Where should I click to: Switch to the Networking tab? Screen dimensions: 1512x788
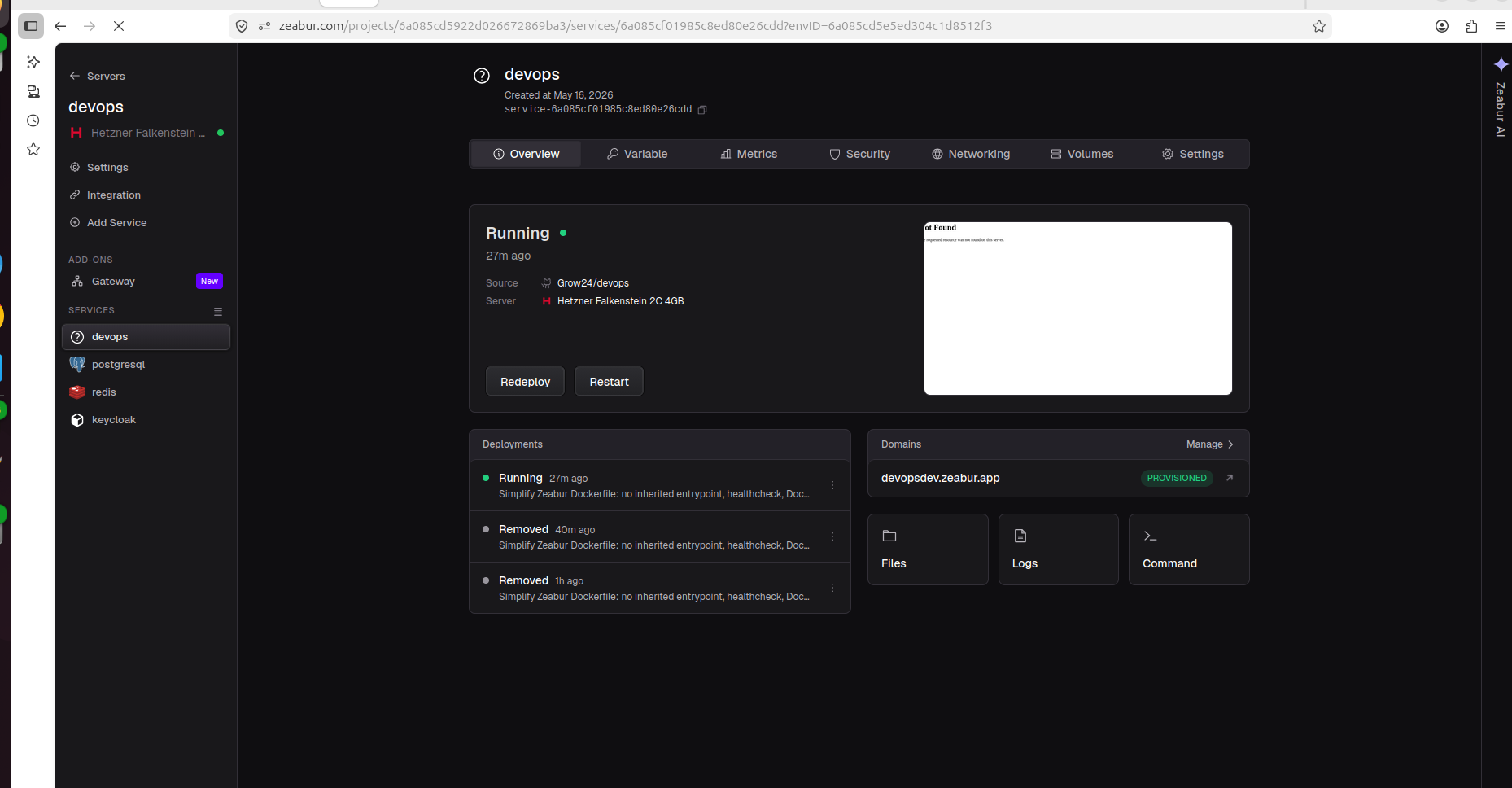pos(971,154)
